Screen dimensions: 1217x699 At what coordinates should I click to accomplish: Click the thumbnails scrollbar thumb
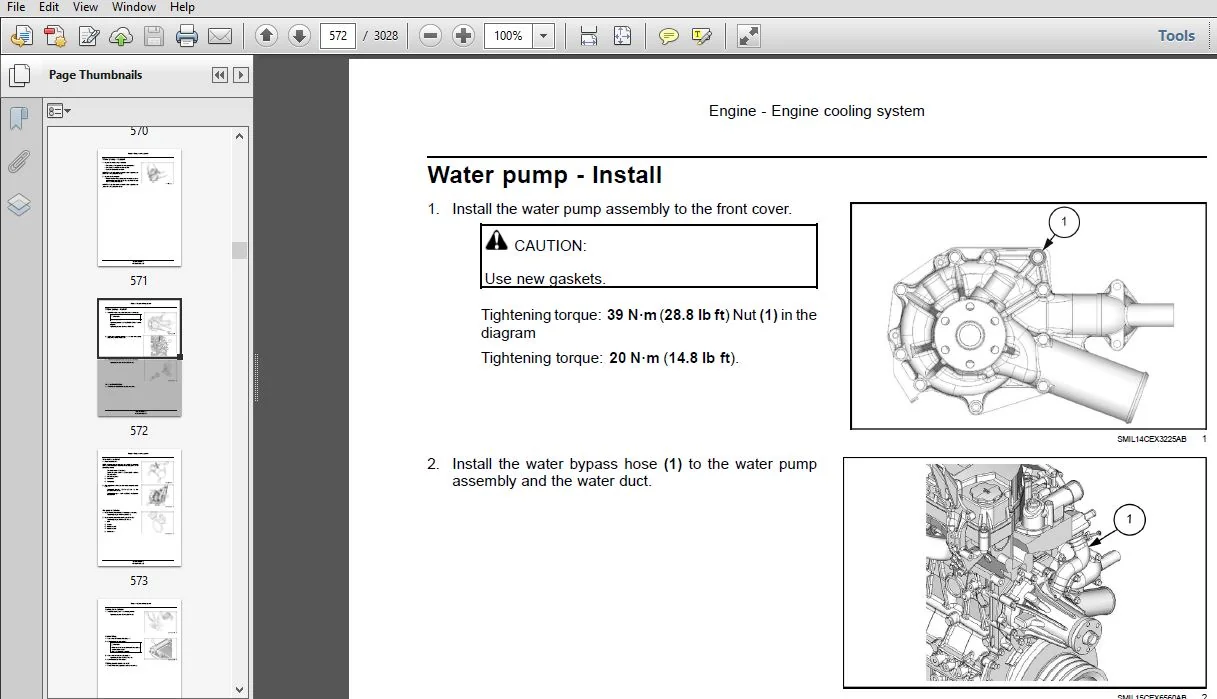[x=240, y=250]
